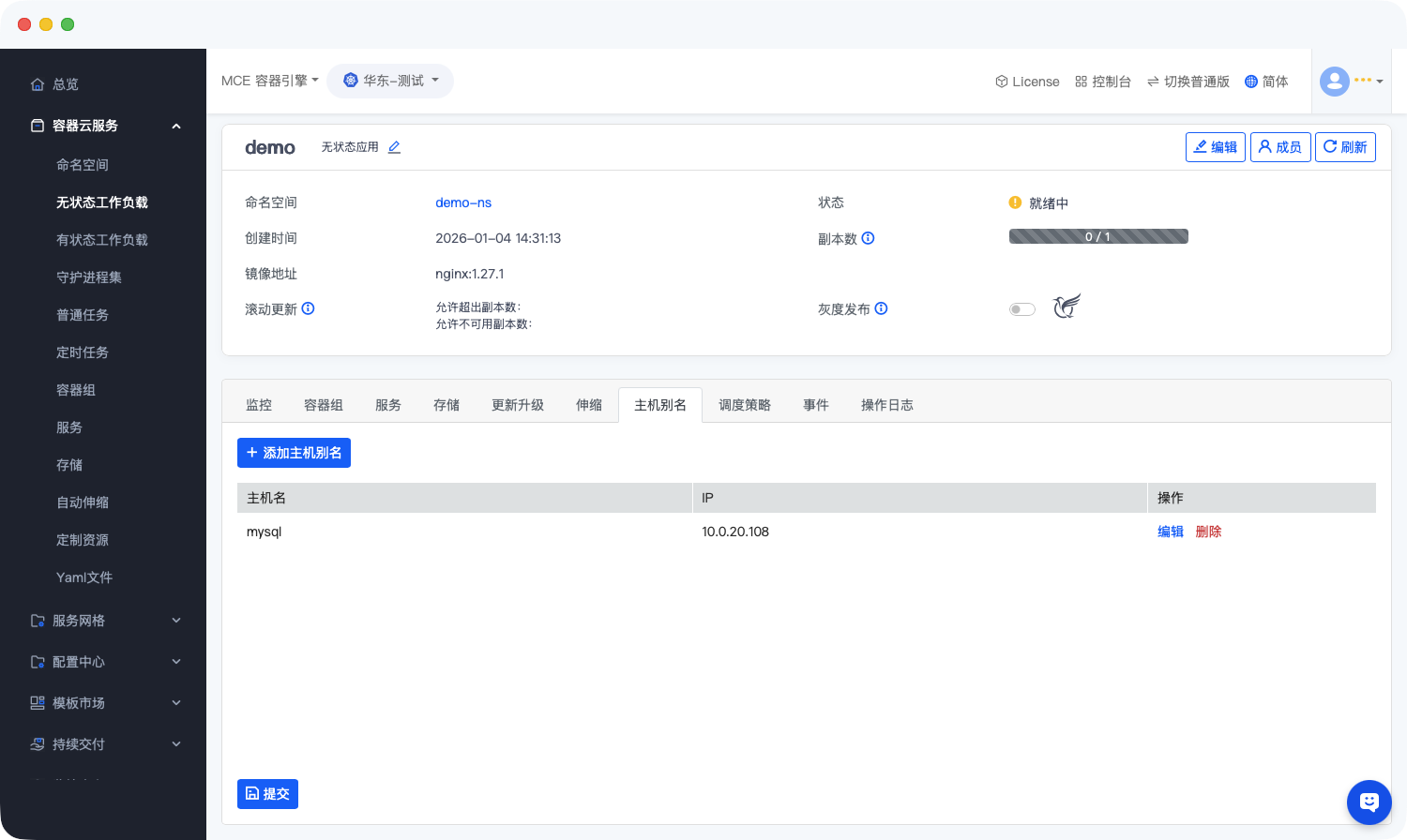Screen dimensions: 1407x840
Task: Click the info icon next to 滚动更新
Action: coord(308,308)
